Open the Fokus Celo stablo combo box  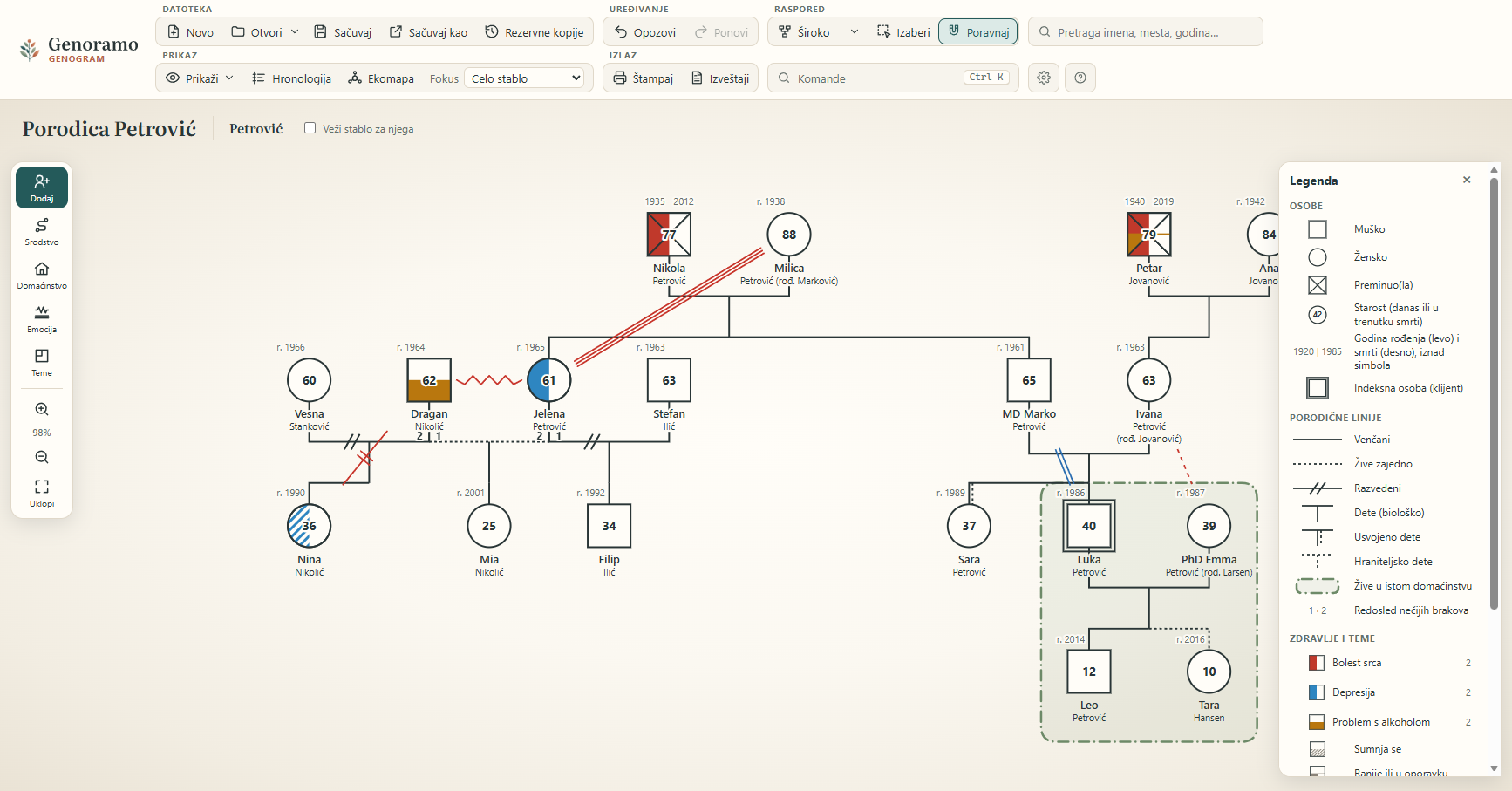click(x=524, y=78)
